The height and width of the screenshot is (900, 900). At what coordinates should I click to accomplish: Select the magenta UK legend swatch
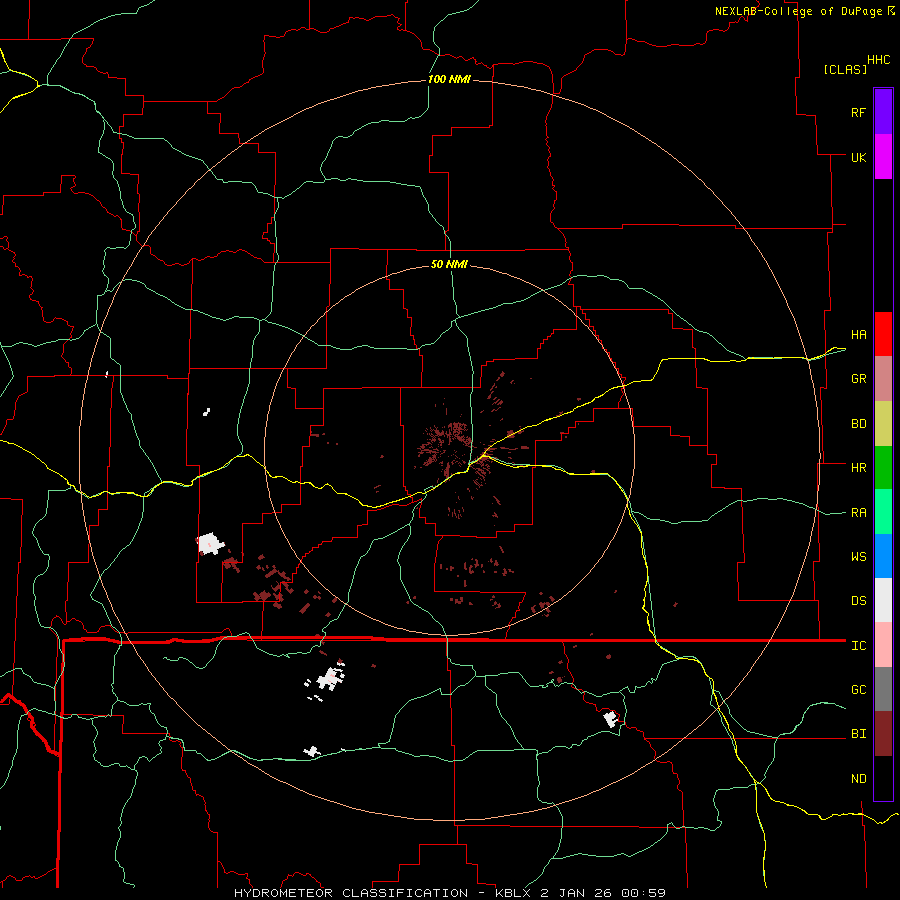[x=883, y=157]
